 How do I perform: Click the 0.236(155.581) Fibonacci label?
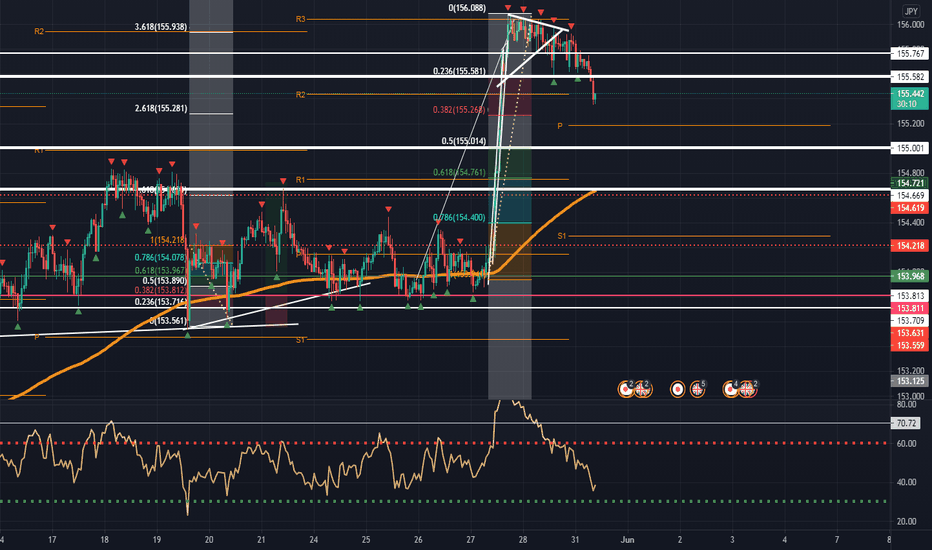[x=459, y=71]
